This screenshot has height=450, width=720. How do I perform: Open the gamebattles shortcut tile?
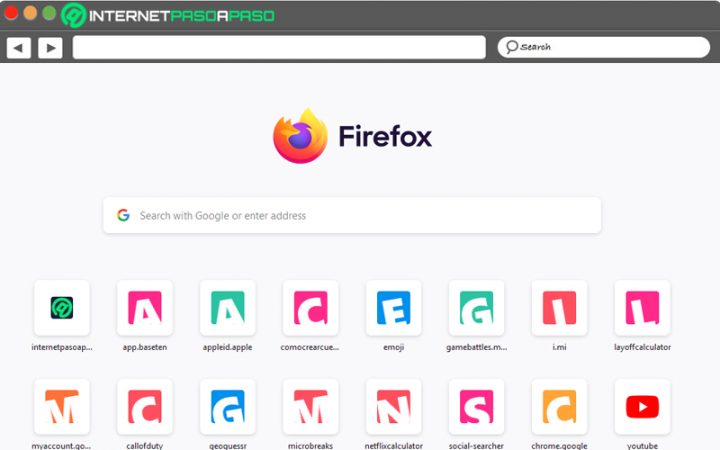tap(476, 308)
